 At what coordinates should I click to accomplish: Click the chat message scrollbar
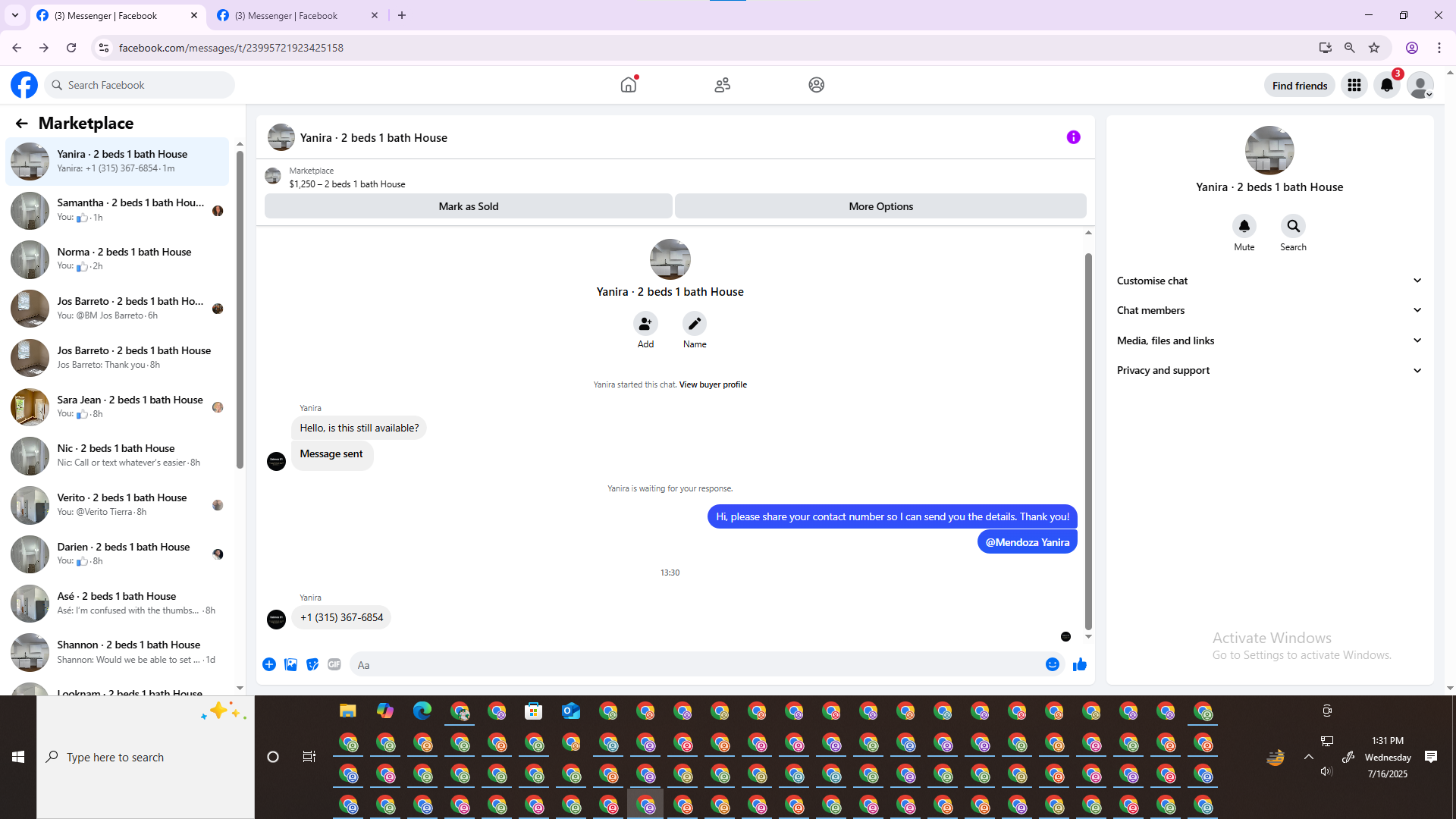coord(1088,441)
